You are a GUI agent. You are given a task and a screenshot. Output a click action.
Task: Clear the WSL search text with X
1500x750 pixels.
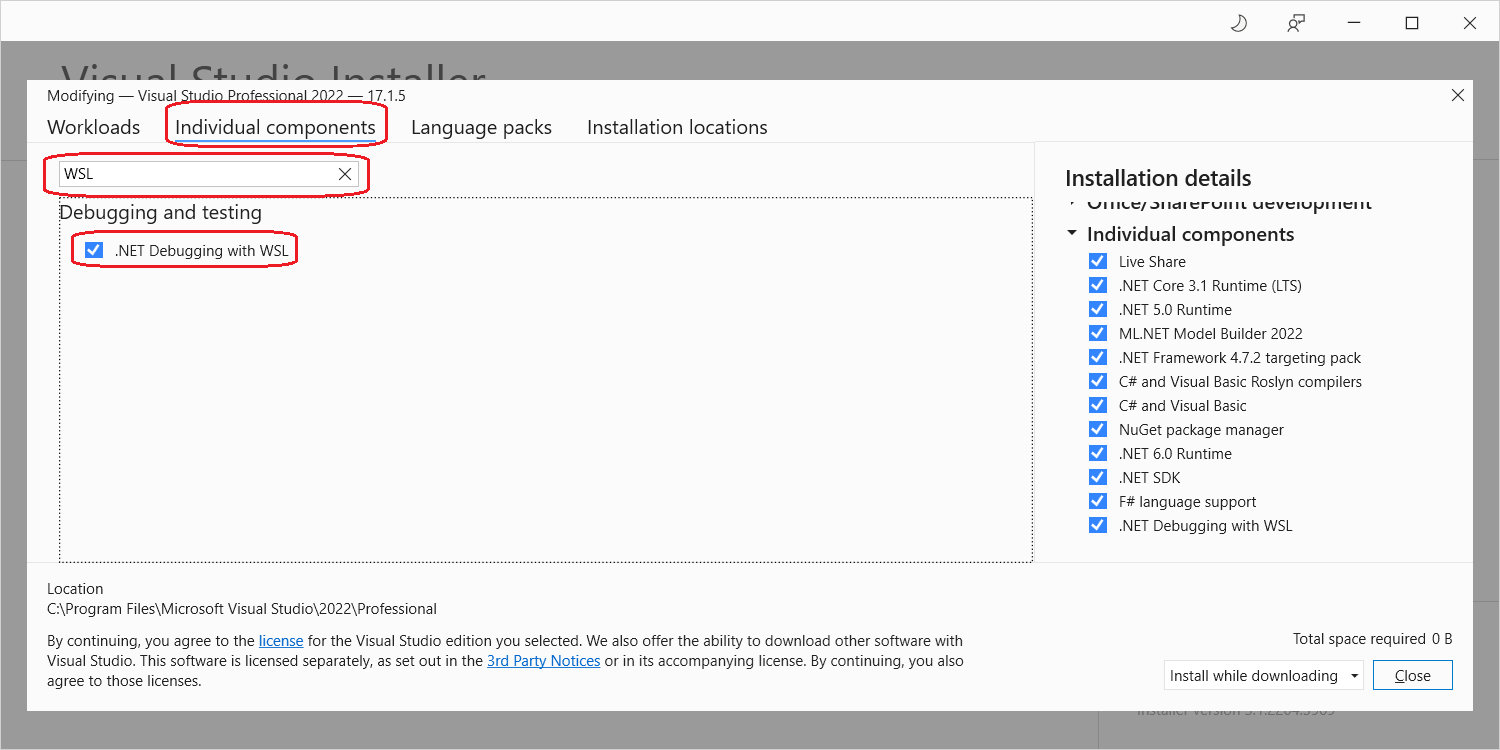(x=345, y=174)
